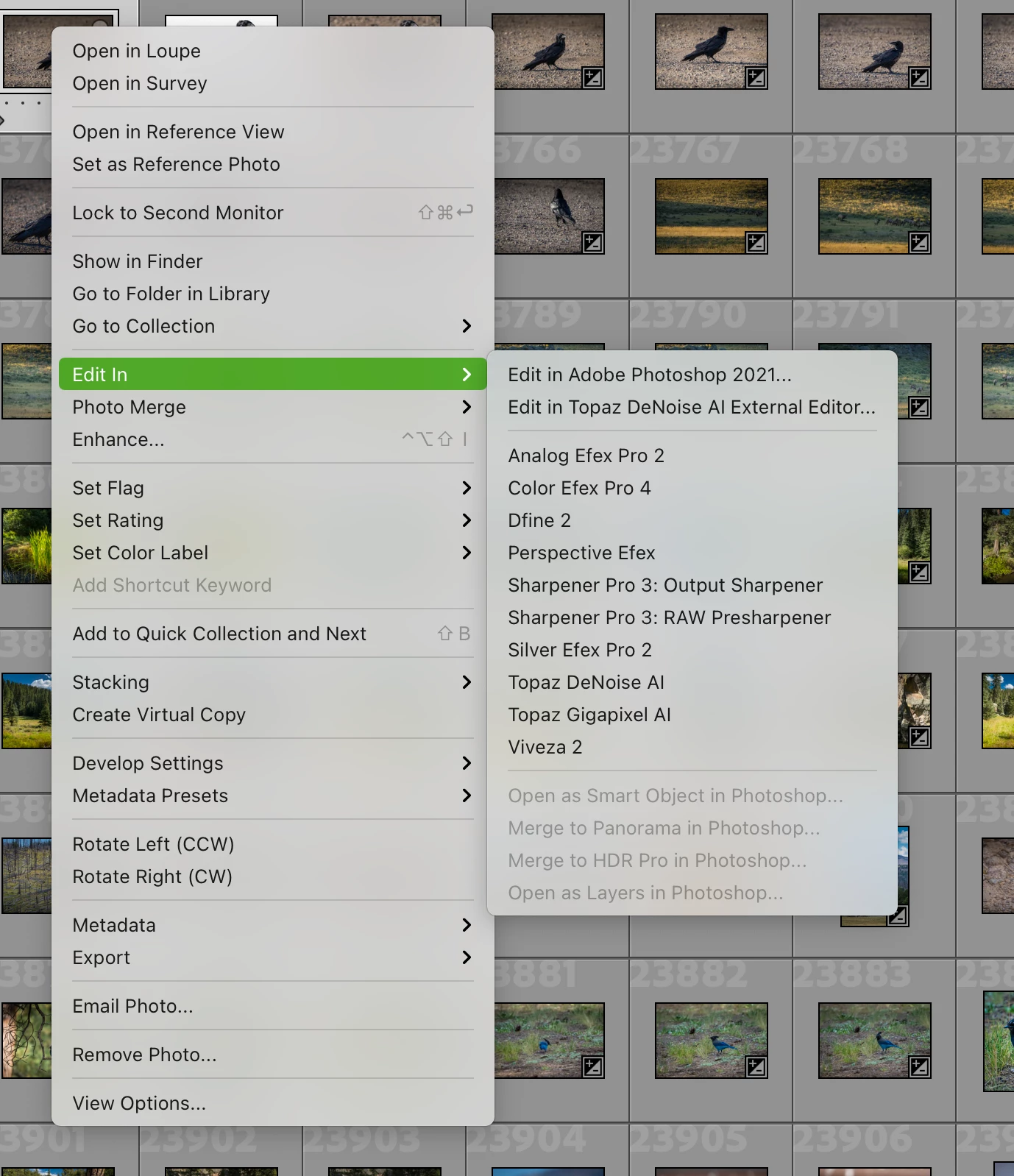Select Analog Efex Pro 2
Image resolution: width=1014 pixels, height=1176 pixels.
(x=692, y=456)
